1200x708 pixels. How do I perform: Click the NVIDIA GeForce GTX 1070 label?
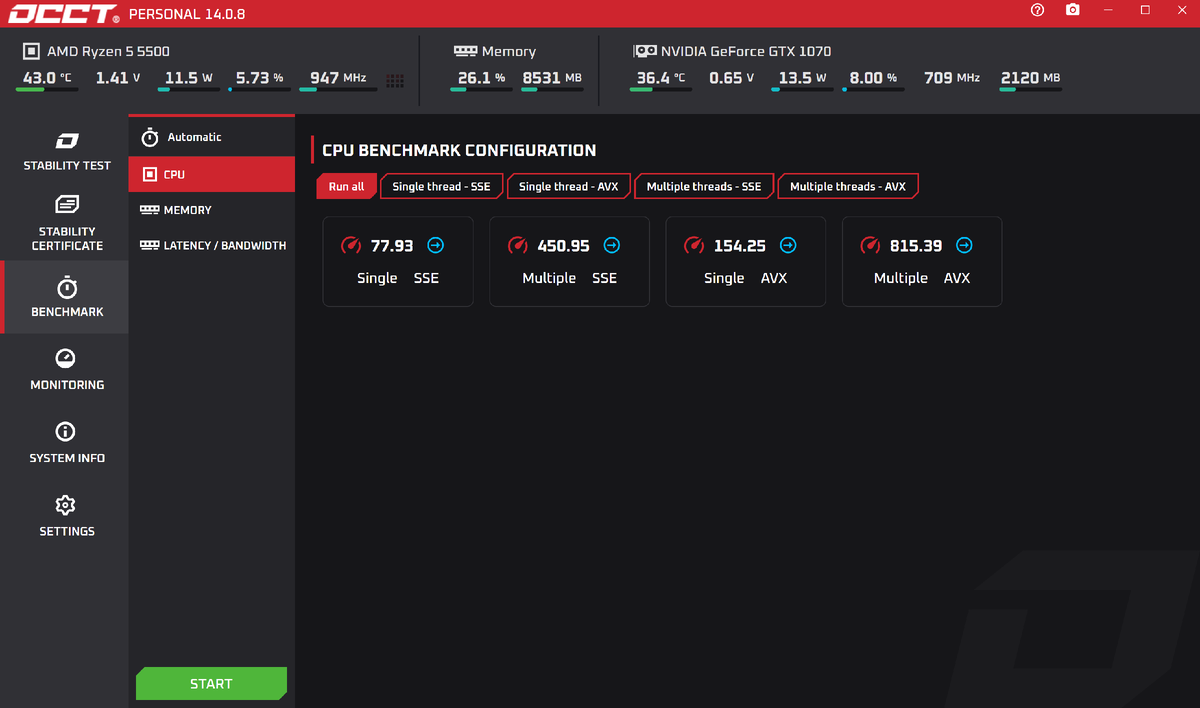click(x=746, y=51)
